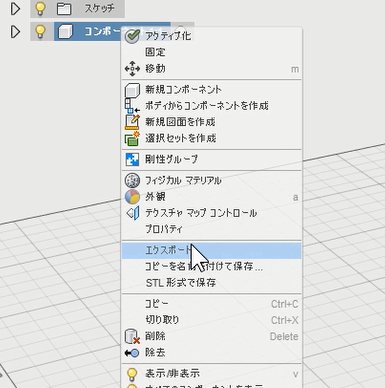Click the テクスチャ マップ コントロール icon
Screen dimensions: 385x388
(x=132, y=213)
